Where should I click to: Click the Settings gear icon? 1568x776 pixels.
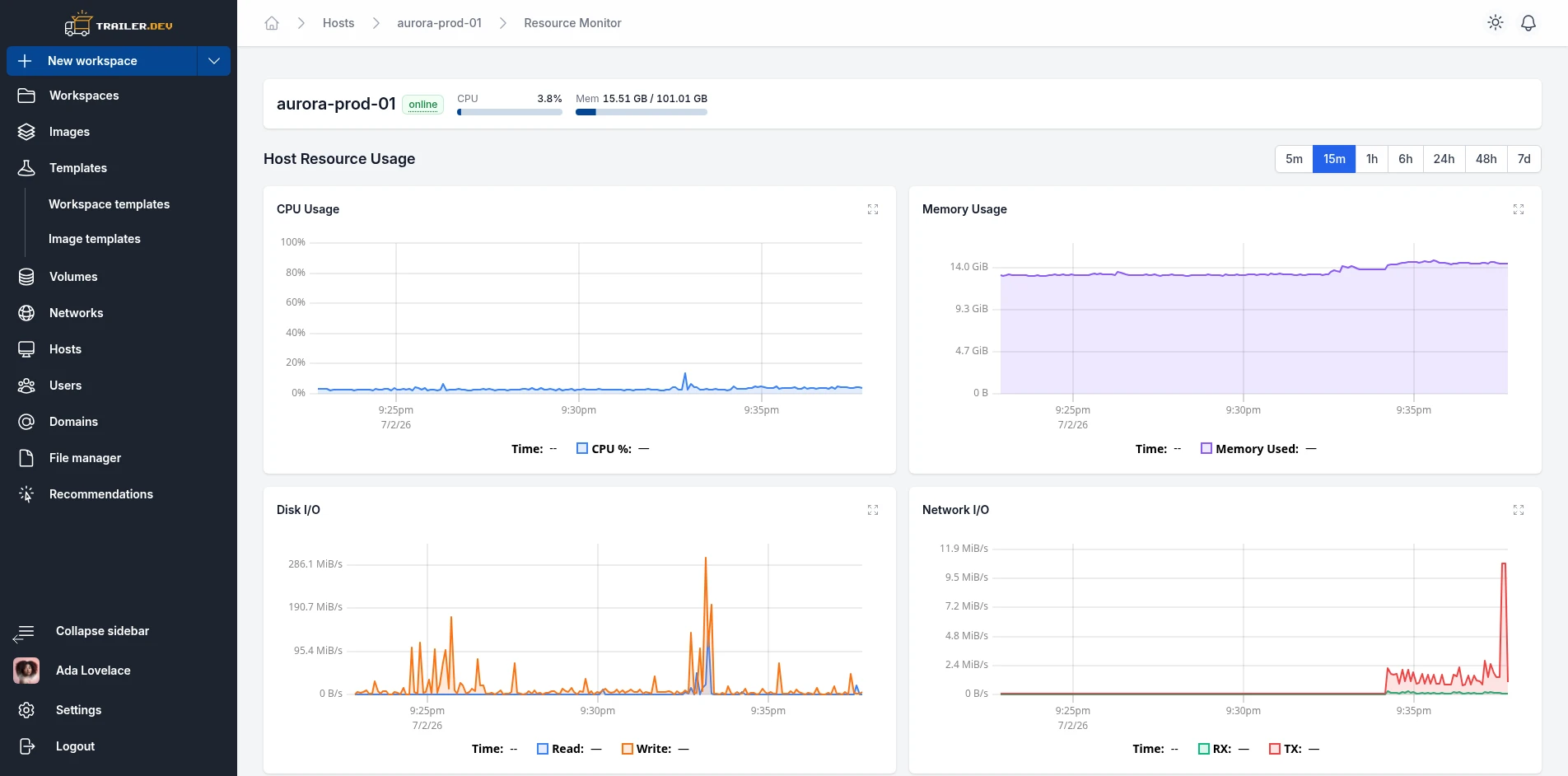click(x=26, y=710)
